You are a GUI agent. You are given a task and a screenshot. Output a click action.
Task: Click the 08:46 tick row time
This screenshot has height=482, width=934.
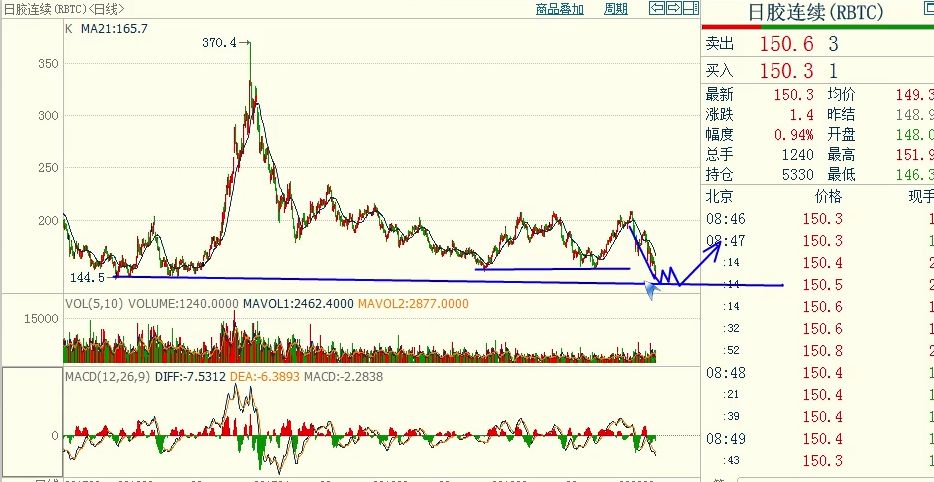click(x=724, y=219)
